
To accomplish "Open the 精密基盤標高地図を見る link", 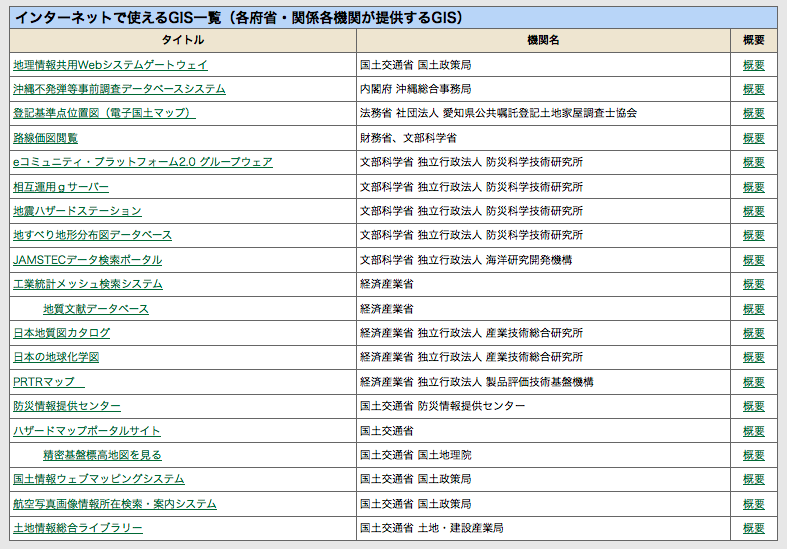I will tap(102, 455).
